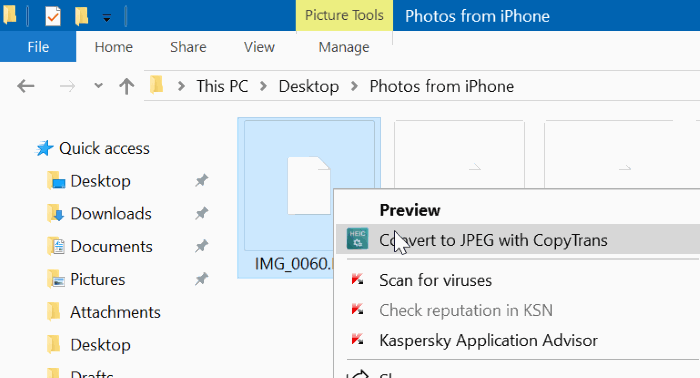The height and width of the screenshot is (378, 700).
Task: Click Photos from iPhone in the breadcrumb
Action: tap(442, 86)
